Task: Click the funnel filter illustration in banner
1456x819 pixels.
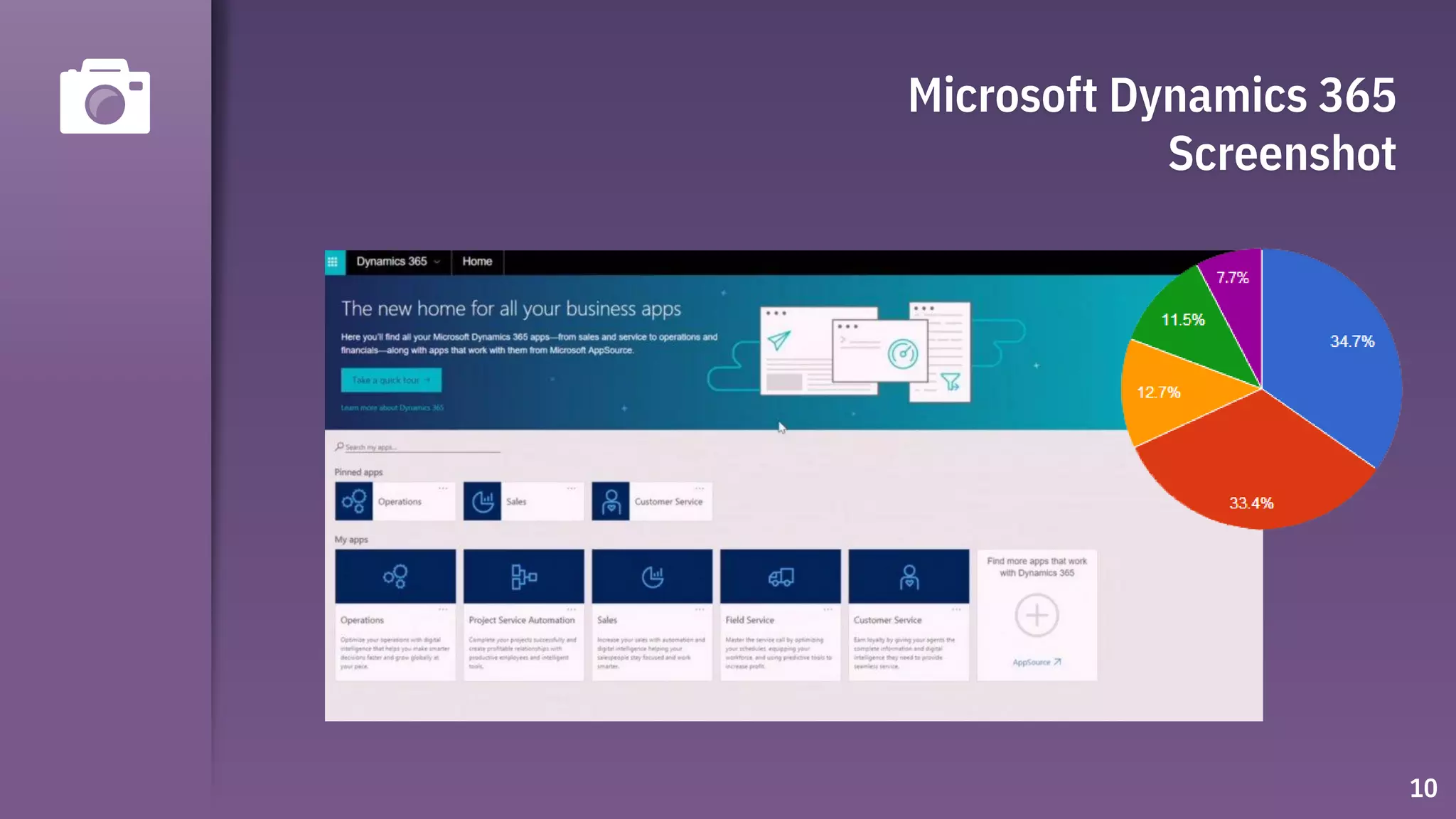Action: (x=951, y=382)
